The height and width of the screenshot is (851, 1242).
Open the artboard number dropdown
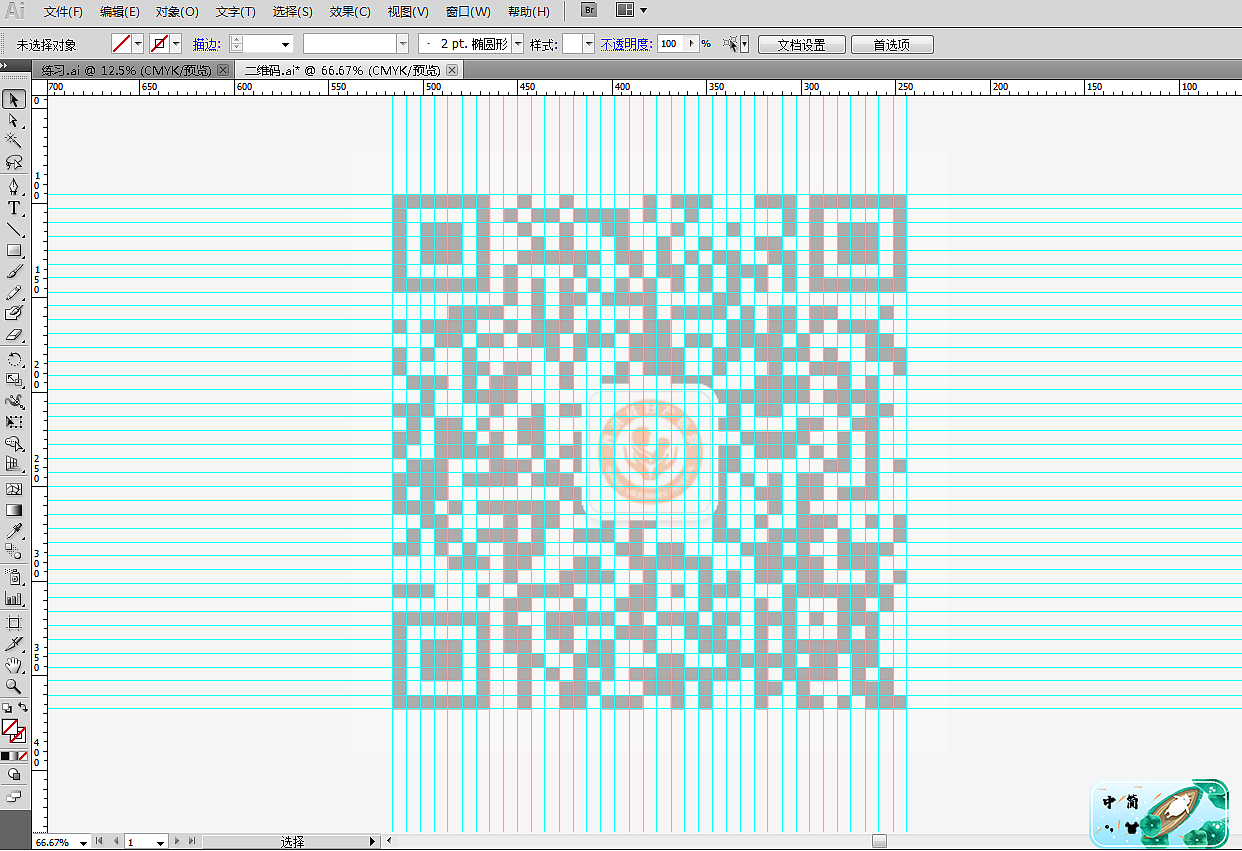coord(160,843)
